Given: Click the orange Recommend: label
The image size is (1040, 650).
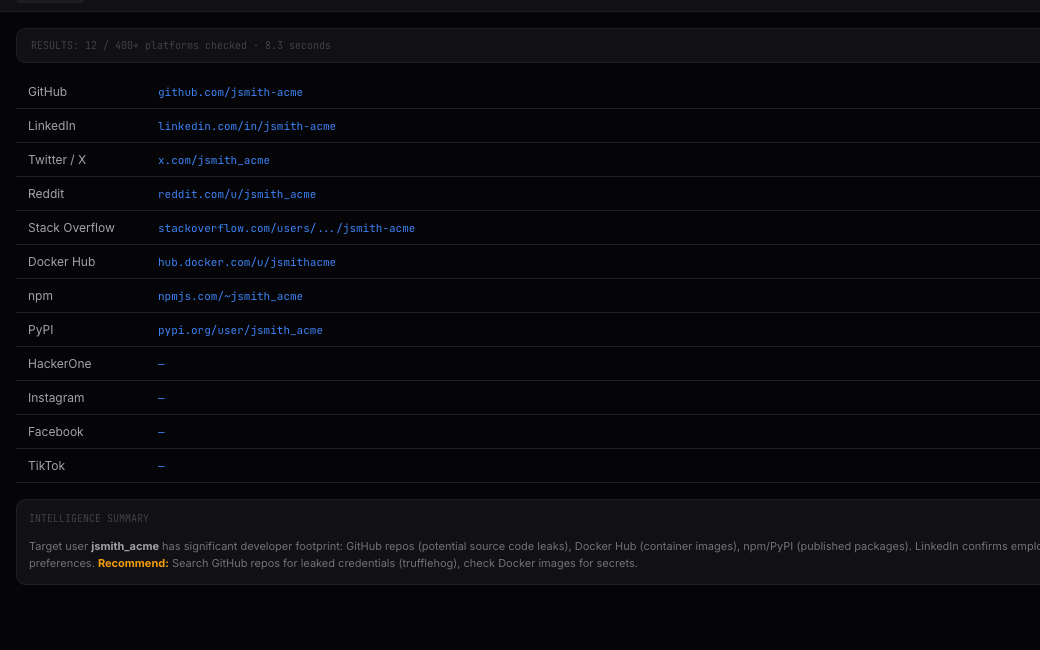Looking at the screenshot, I should tap(133, 563).
